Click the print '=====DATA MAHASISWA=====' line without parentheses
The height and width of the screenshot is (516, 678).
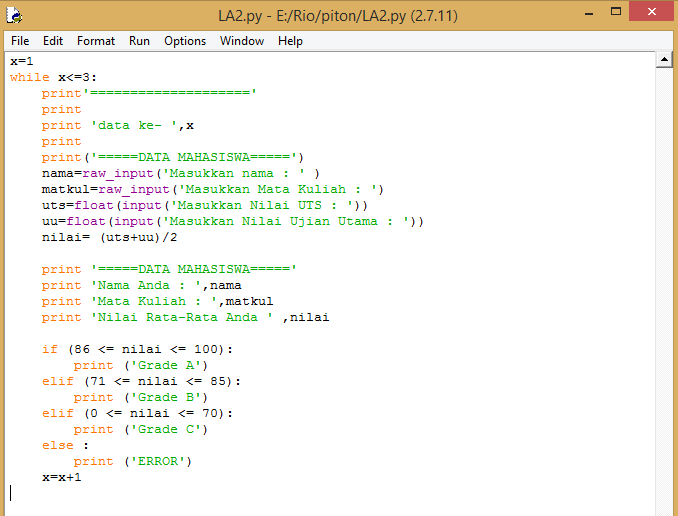tap(169, 269)
